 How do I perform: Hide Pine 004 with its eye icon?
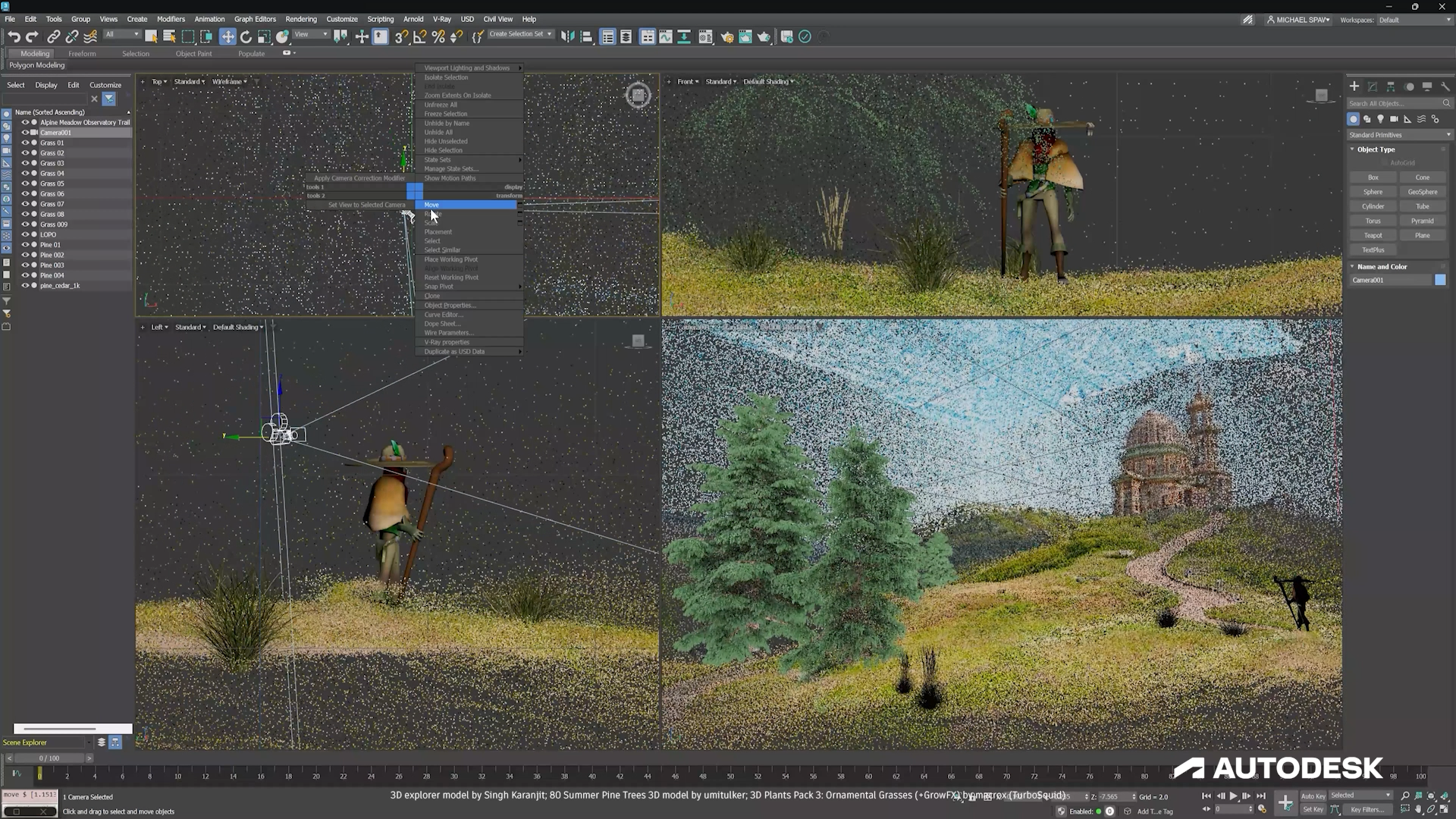pos(24,275)
